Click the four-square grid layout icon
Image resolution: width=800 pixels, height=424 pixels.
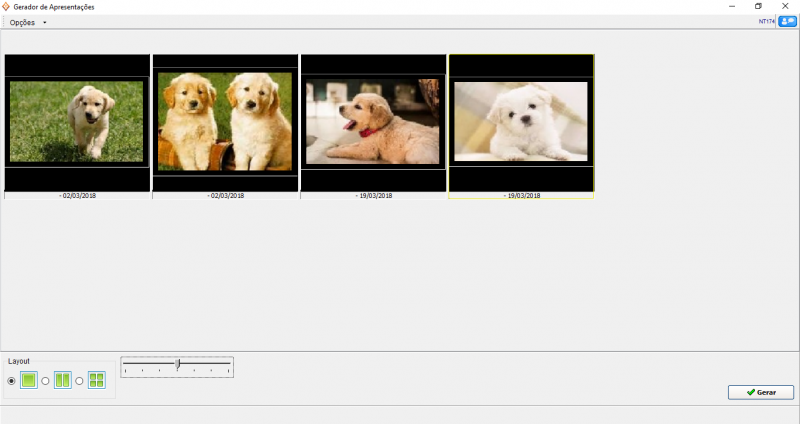coord(96,380)
